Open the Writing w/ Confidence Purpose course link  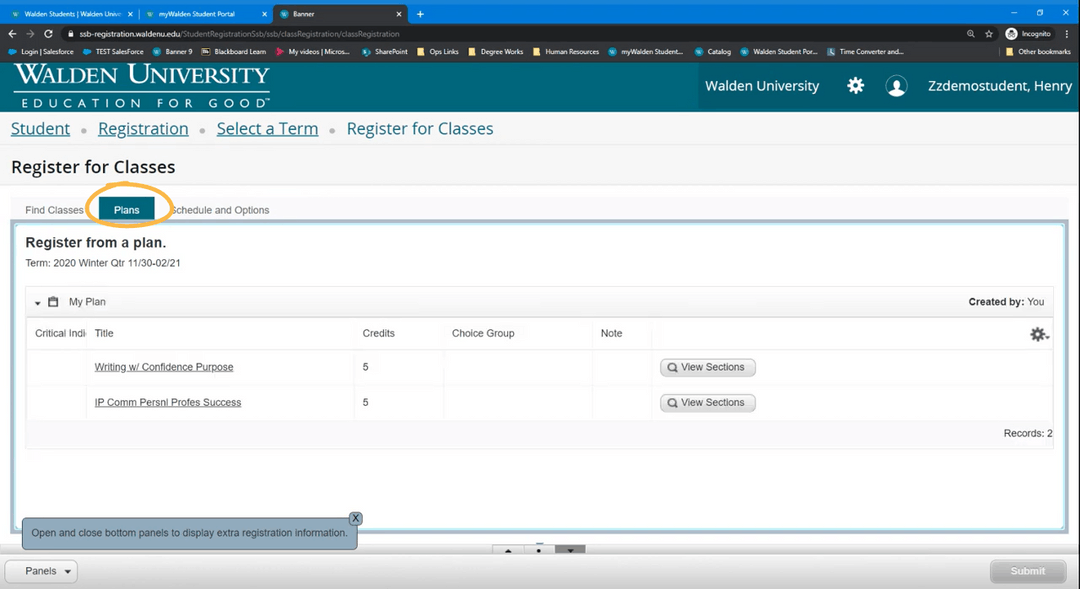[x=163, y=366]
